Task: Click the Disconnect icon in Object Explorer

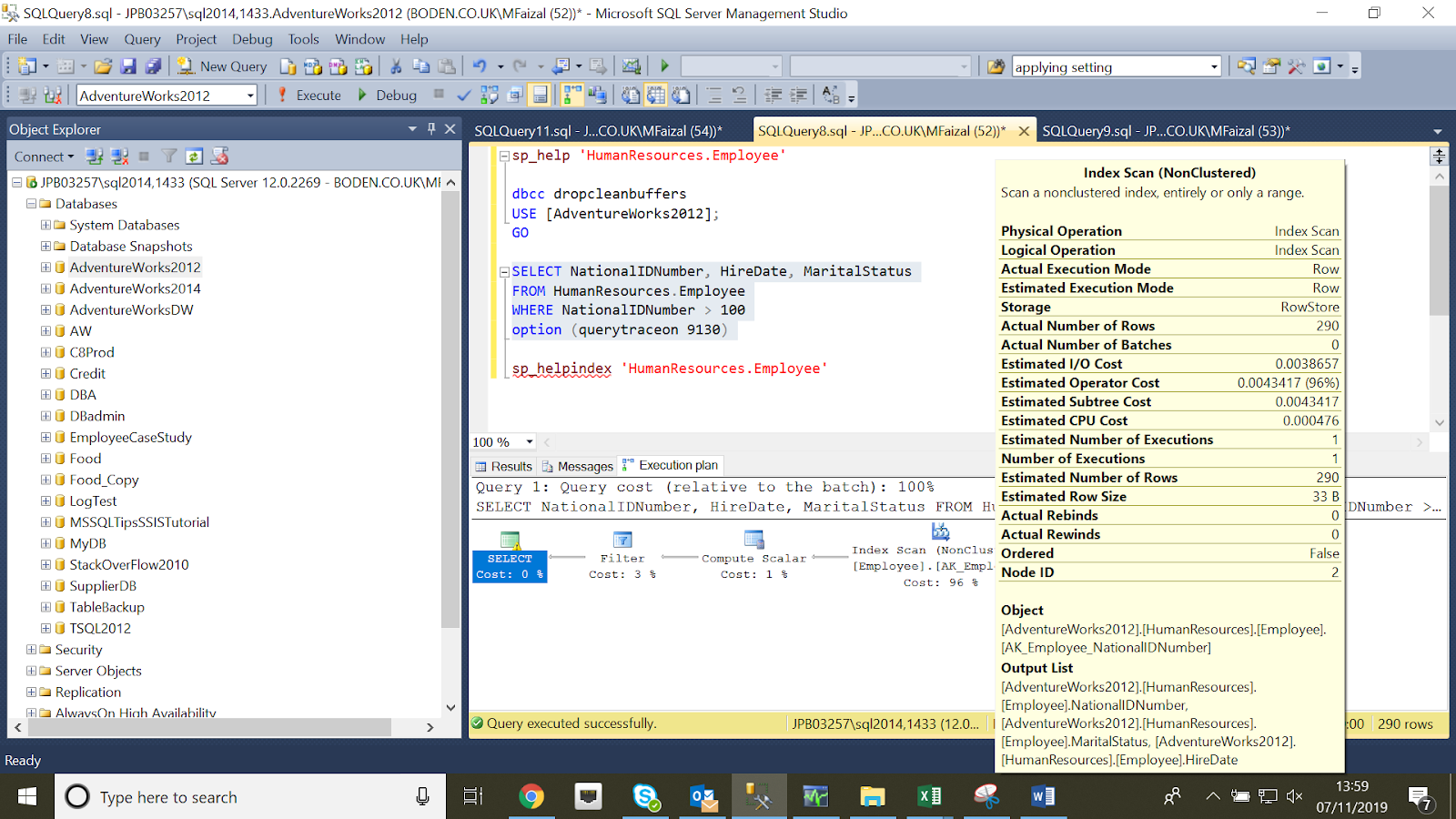Action: (x=119, y=156)
